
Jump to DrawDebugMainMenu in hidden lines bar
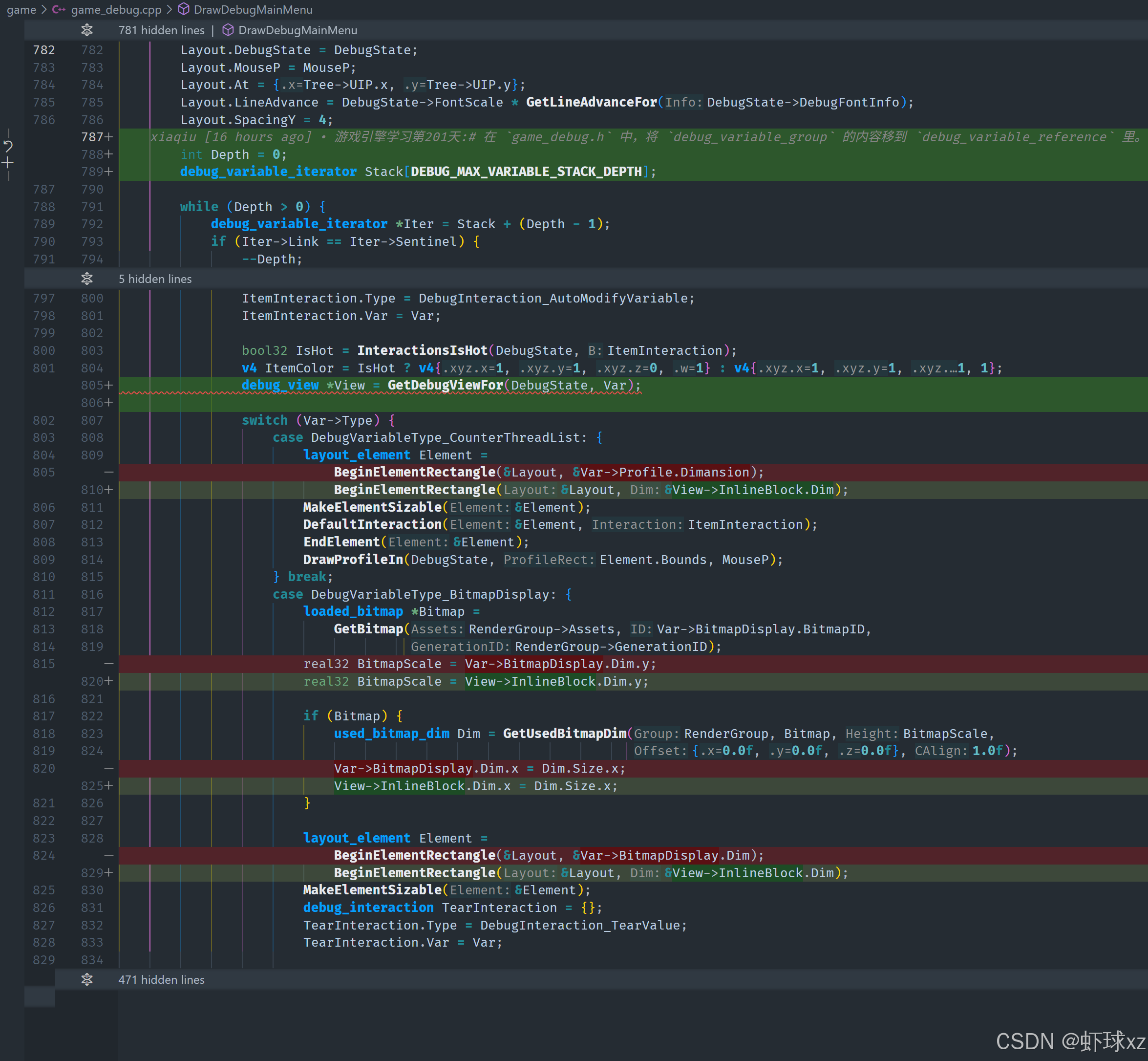pyautogui.click(x=298, y=30)
